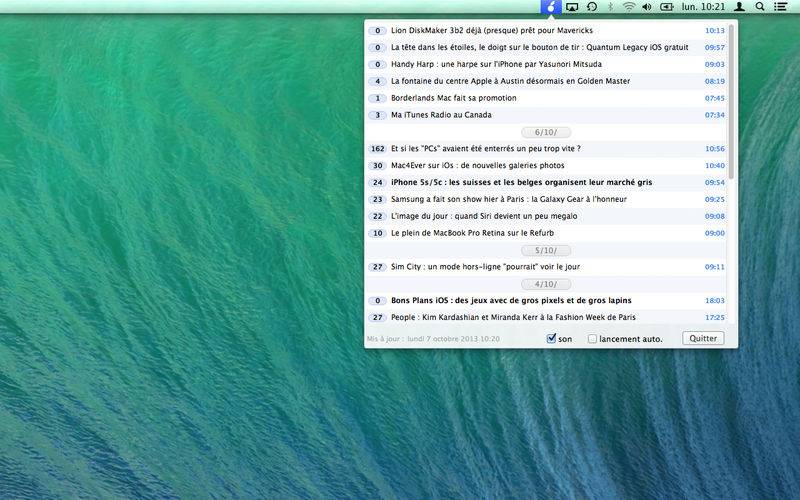Open Notification Center list icon
Screen dimensions: 800x500
click(x=780, y=7)
